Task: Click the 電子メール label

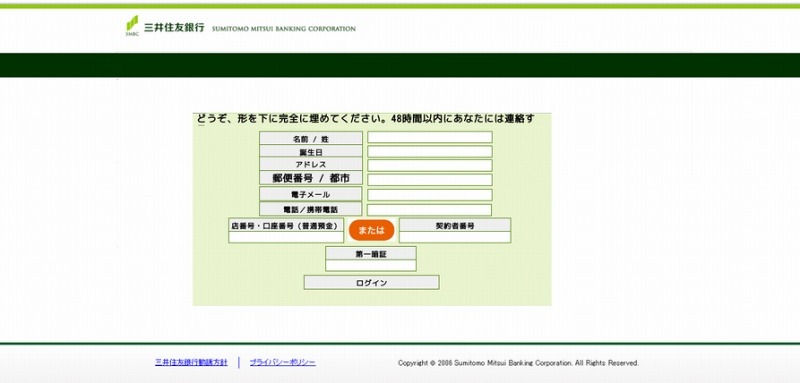Action: tap(311, 194)
